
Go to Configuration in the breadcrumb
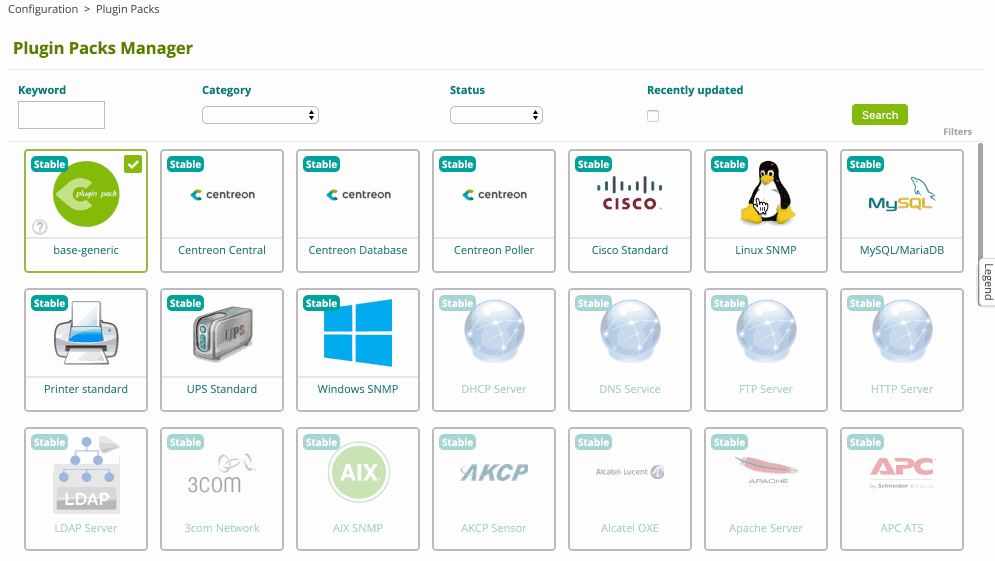pyautogui.click(x=43, y=9)
